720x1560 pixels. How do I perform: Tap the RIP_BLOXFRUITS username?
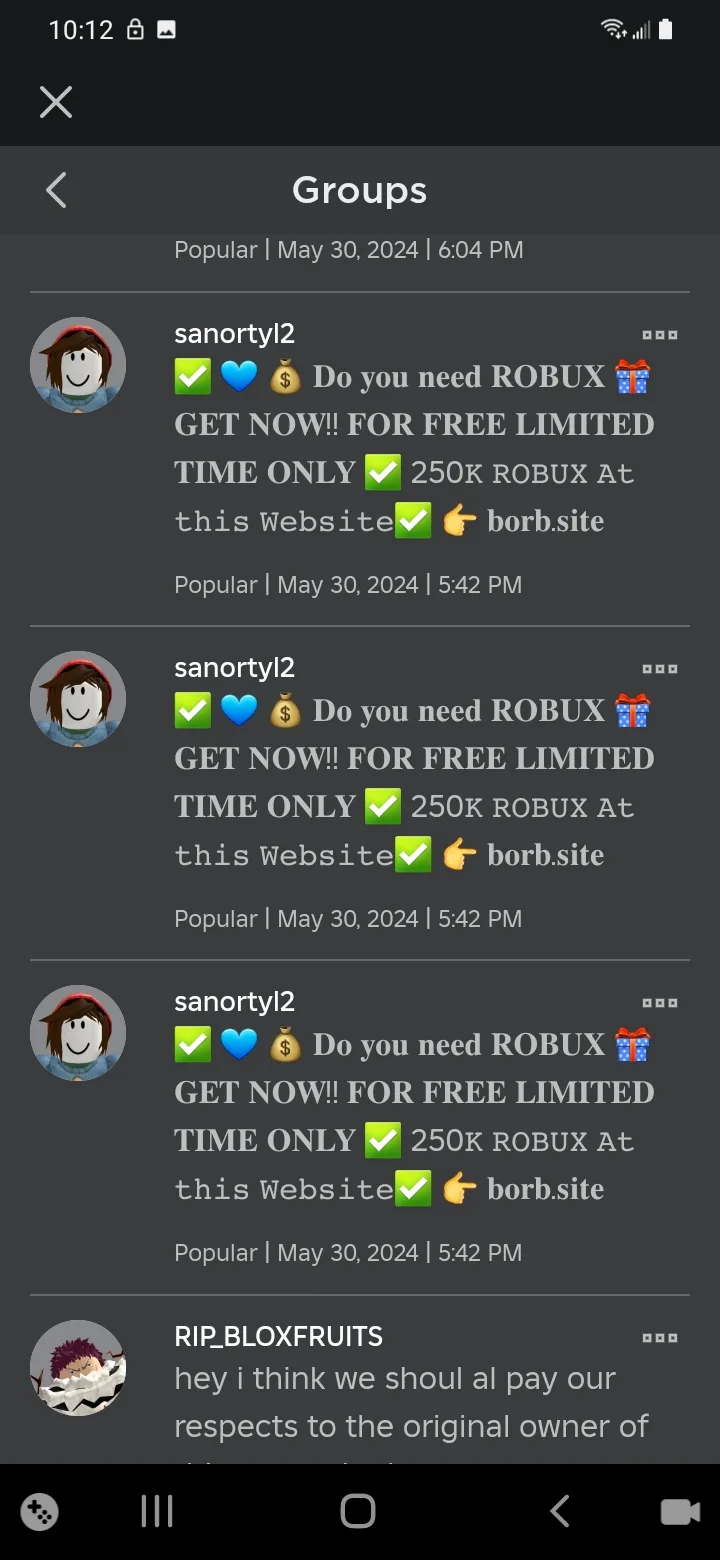(279, 1337)
